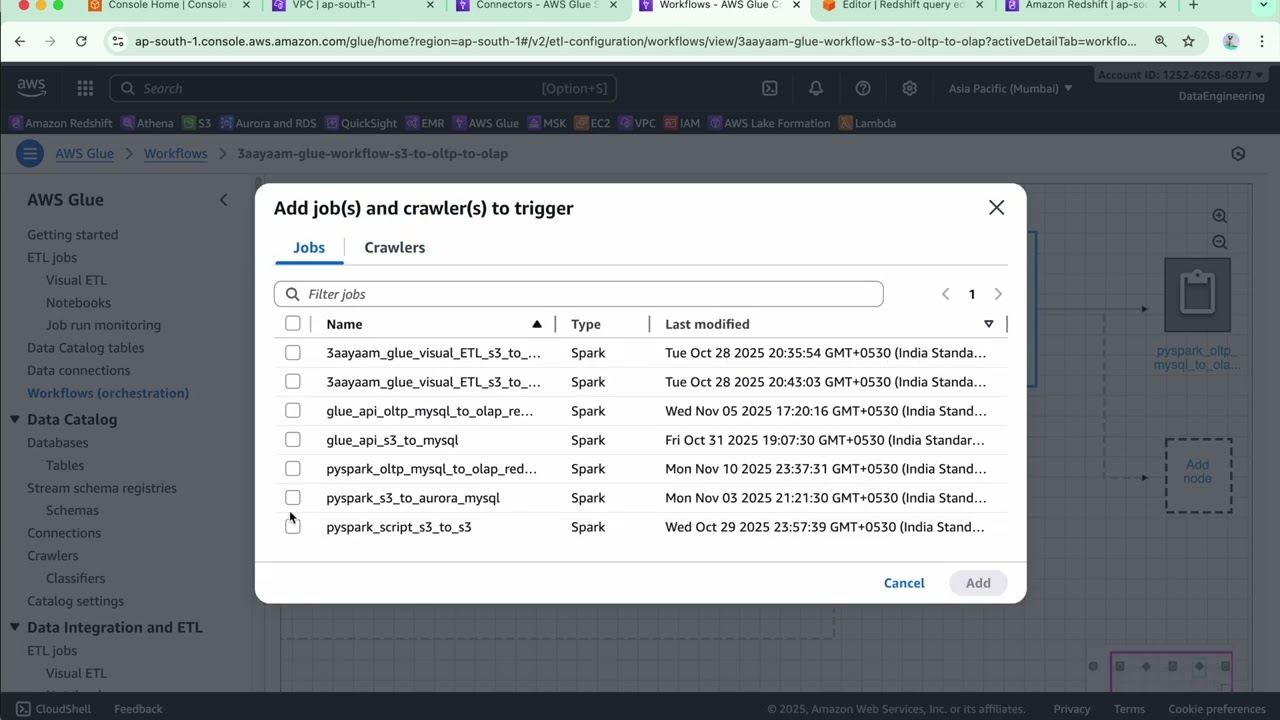Screen dimensions: 1280x720
Task: Open the Aurora and RDS shortcut
Action: coord(267,123)
